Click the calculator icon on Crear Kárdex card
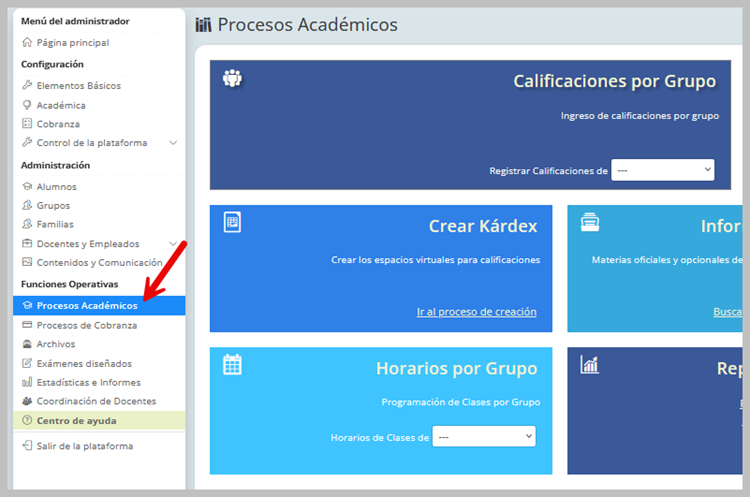Image resolution: width=750 pixels, height=497 pixels. pyautogui.click(x=232, y=222)
